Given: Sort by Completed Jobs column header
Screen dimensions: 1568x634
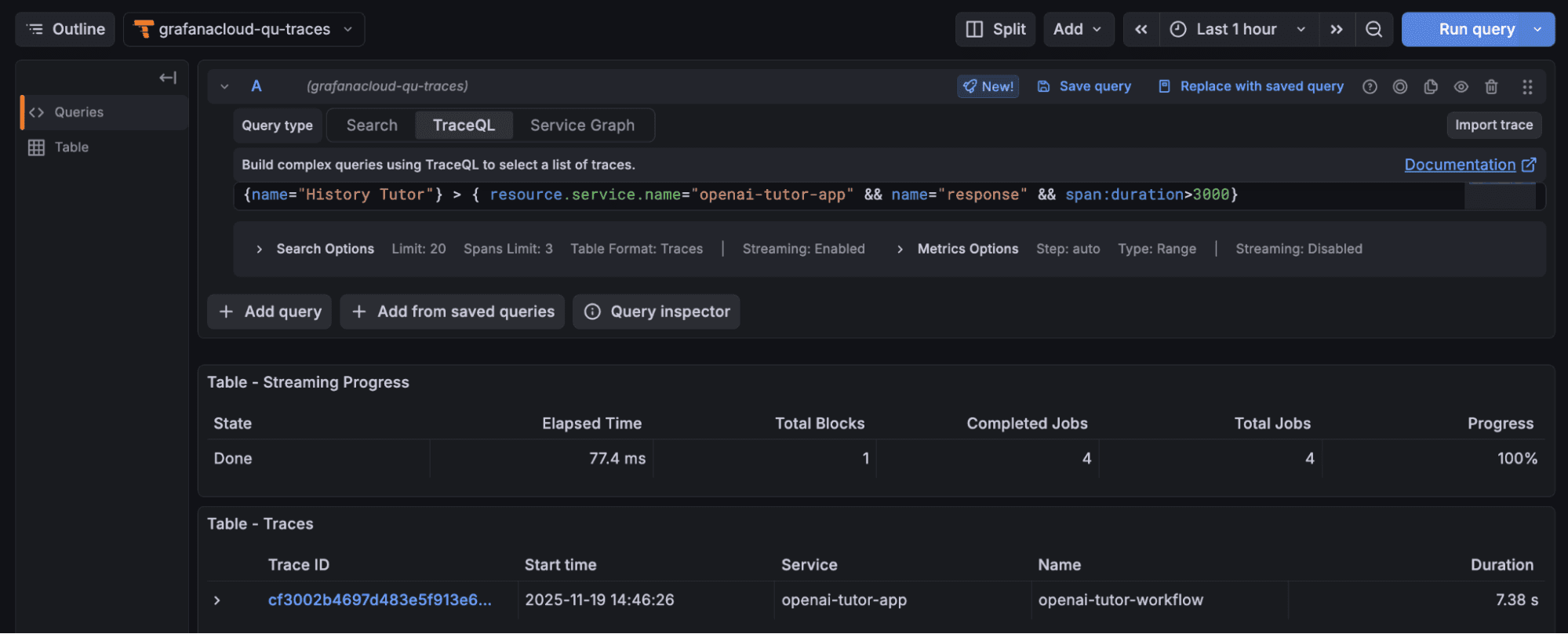Looking at the screenshot, I should coord(1027,424).
